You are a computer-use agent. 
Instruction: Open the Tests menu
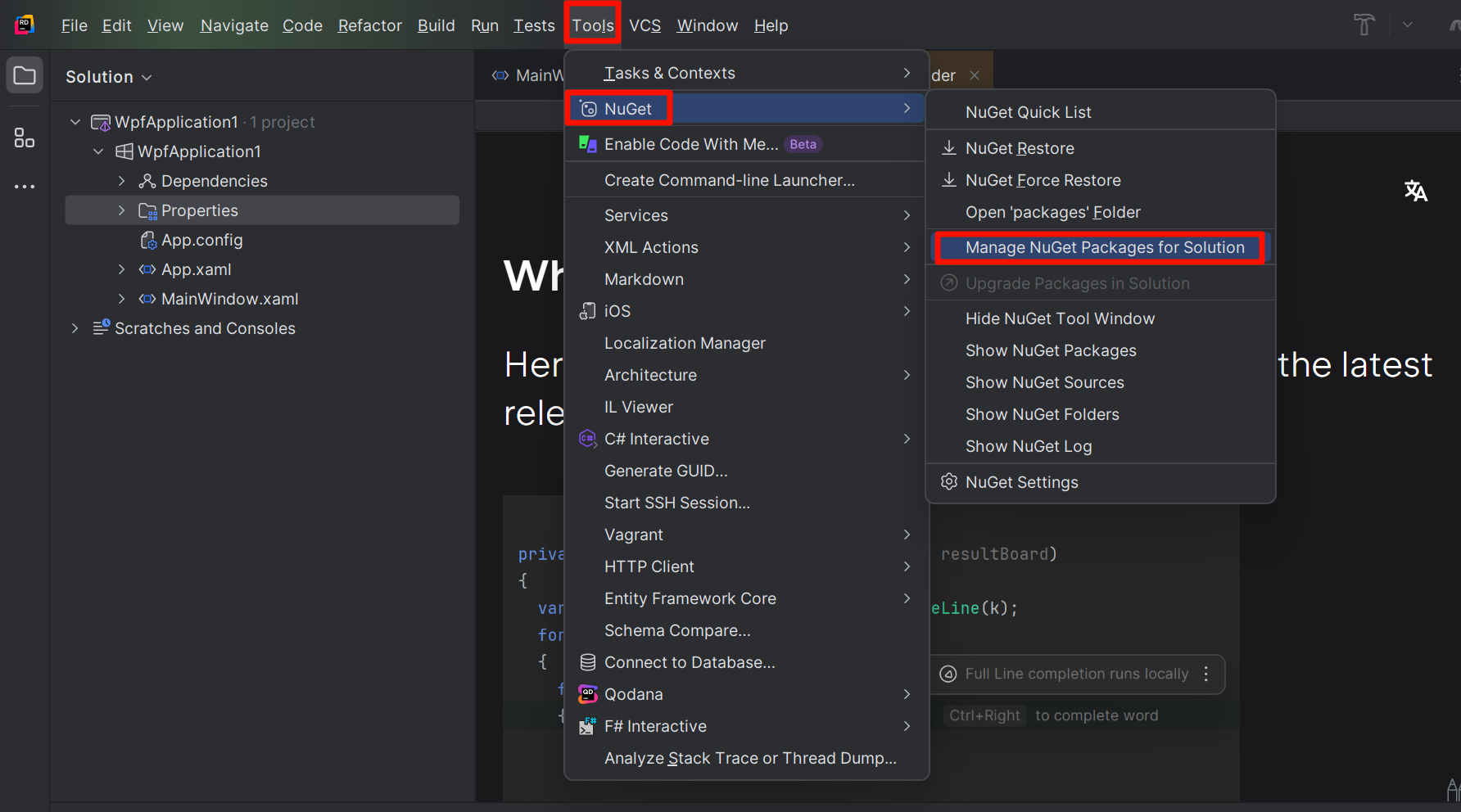tap(534, 25)
